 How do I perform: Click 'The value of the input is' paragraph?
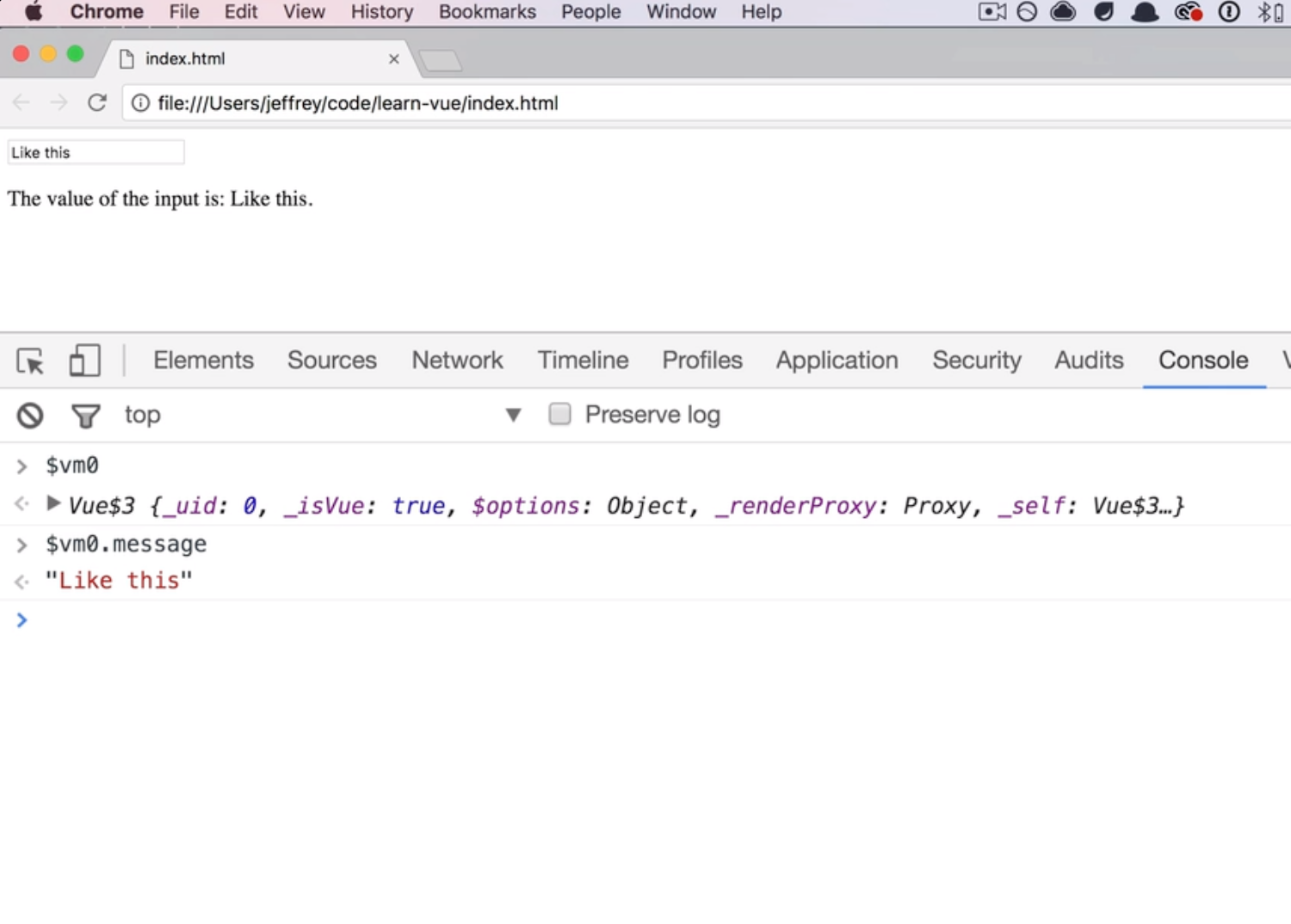click(160, 199)
